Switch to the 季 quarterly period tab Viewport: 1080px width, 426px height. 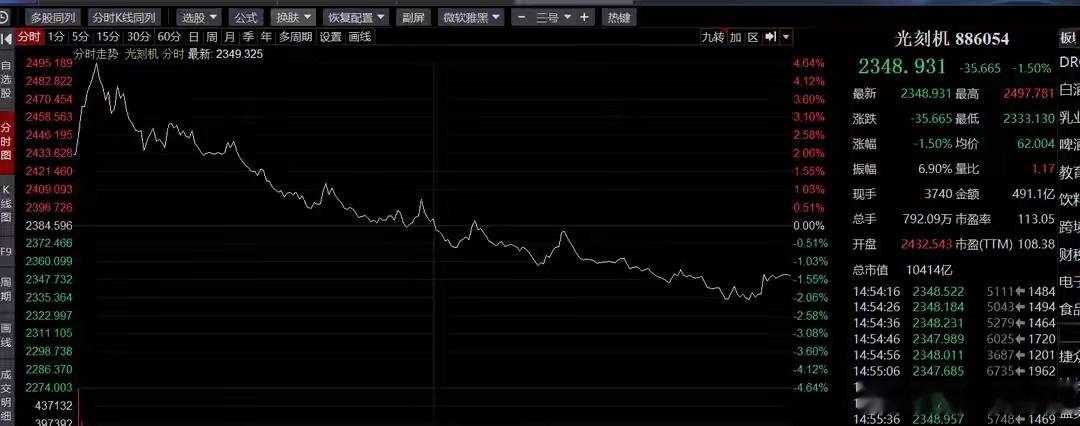pyautogui.click(x=248, y=37)
